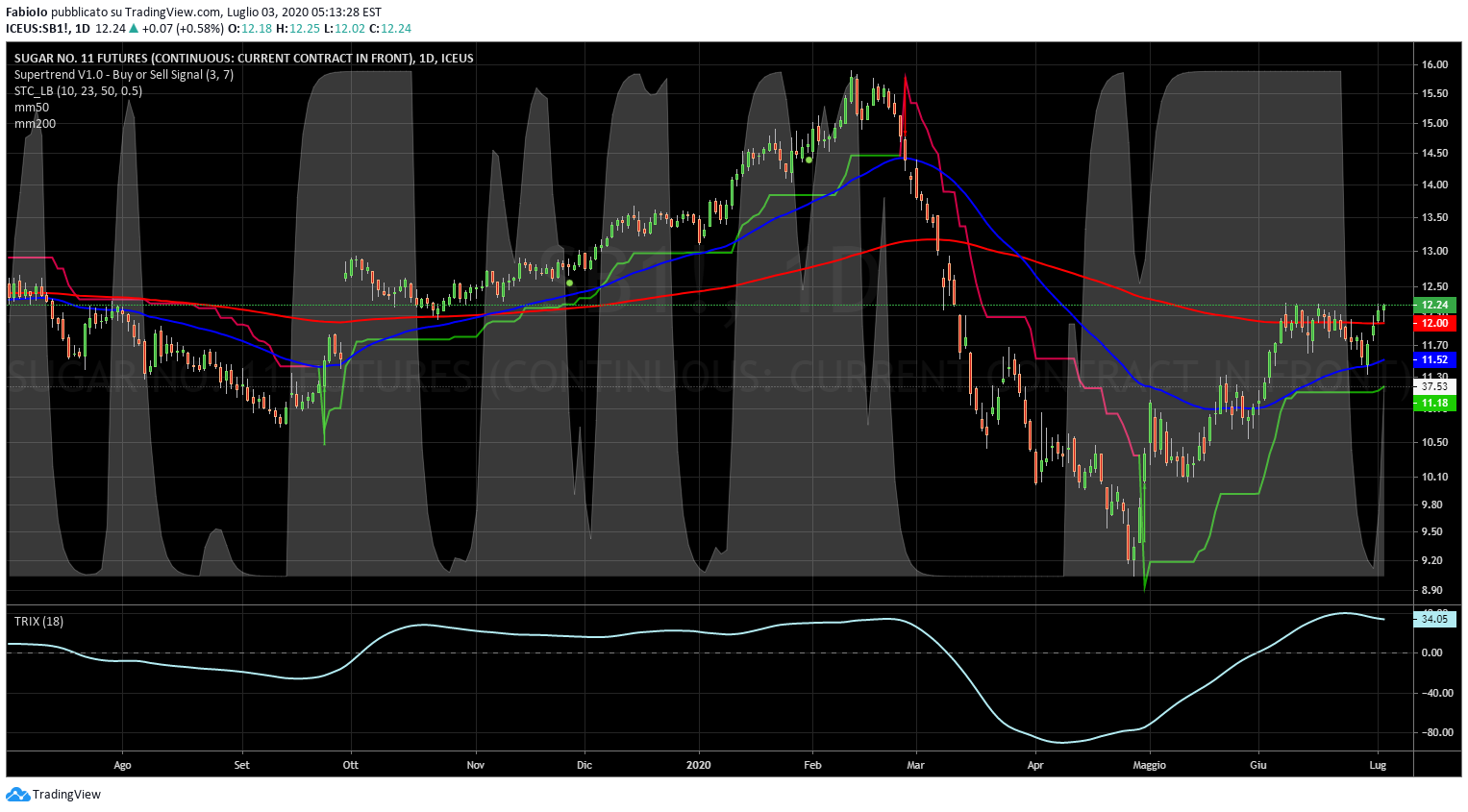Click the Dic month label on time axis
Screen dimensions: 1468x812
tap(585, 766)
